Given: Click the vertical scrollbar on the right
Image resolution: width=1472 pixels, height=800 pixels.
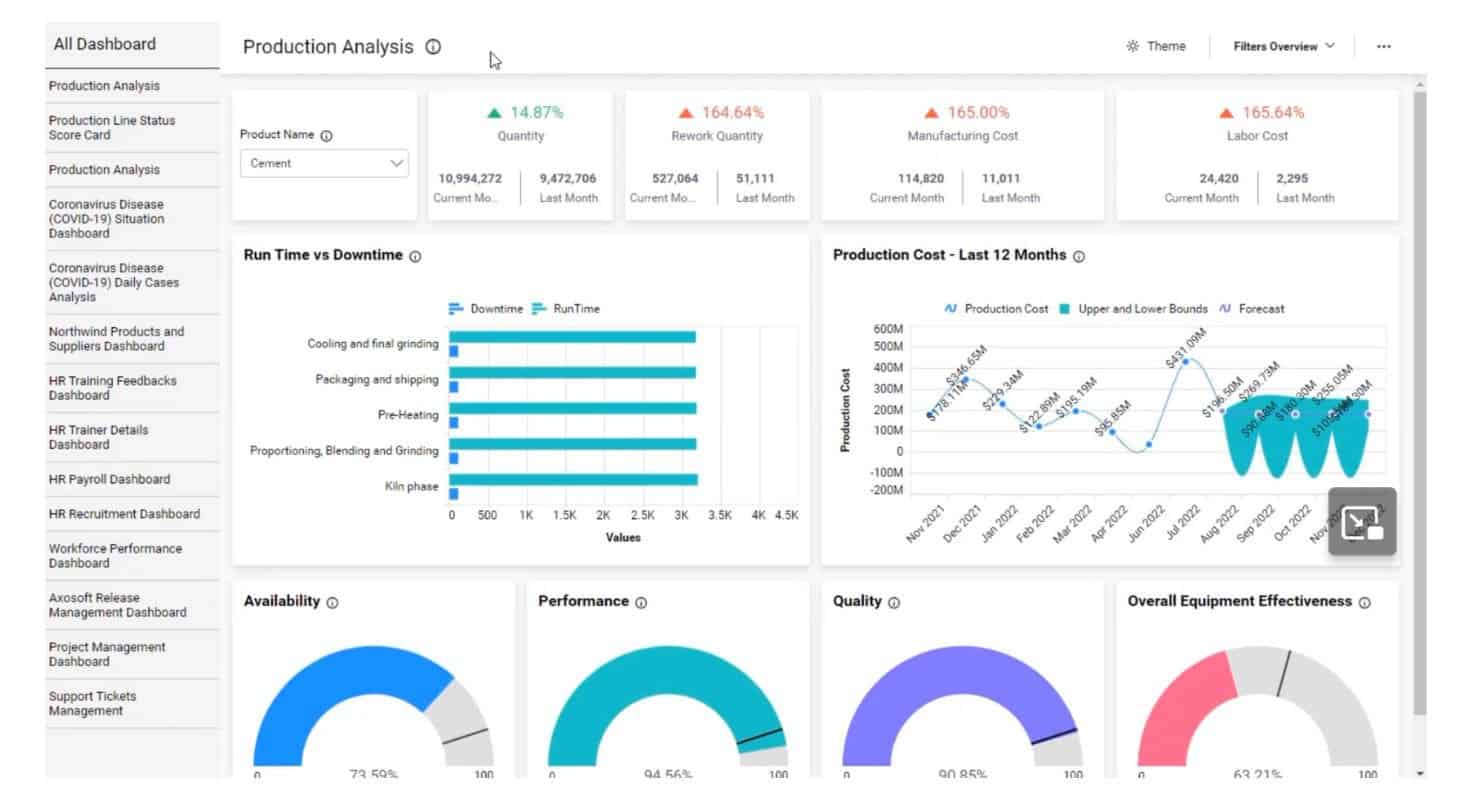Looking at the screenshot, I should pyautogui.click(x=1420, y=400).
